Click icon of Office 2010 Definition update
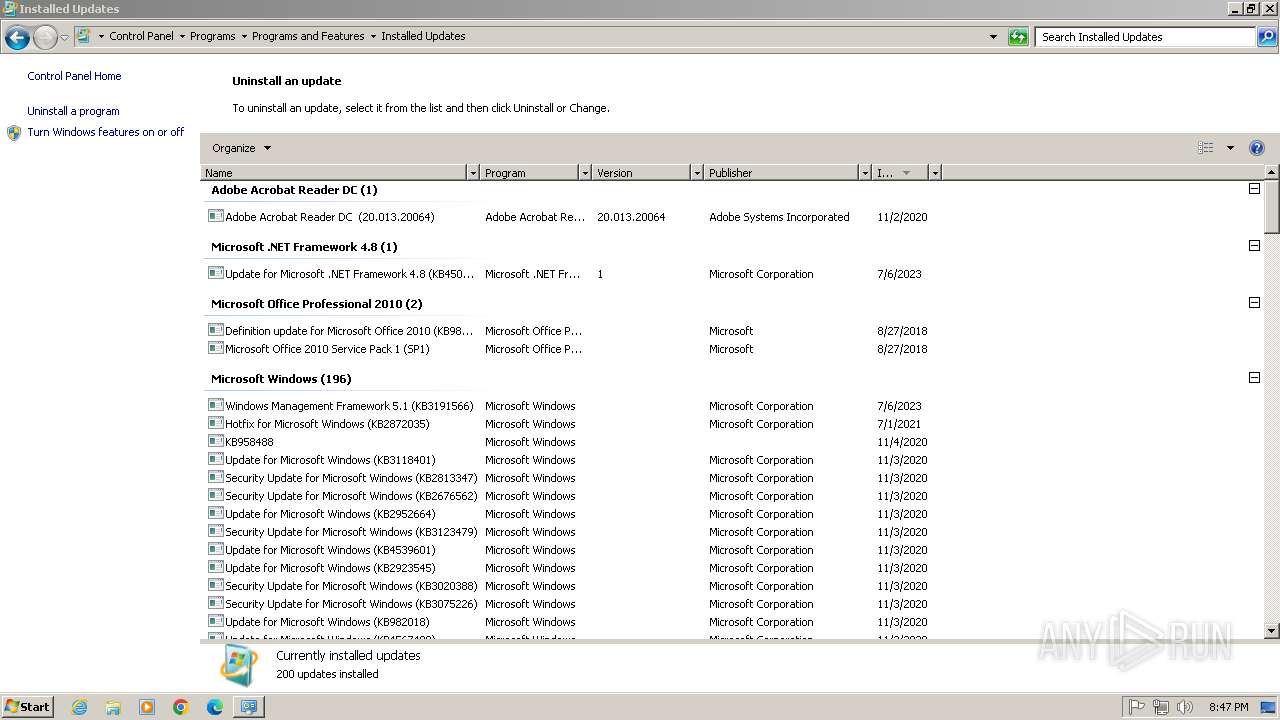Image resolution: width=1280 pixels, height=720 pixels. coord(215,330)
